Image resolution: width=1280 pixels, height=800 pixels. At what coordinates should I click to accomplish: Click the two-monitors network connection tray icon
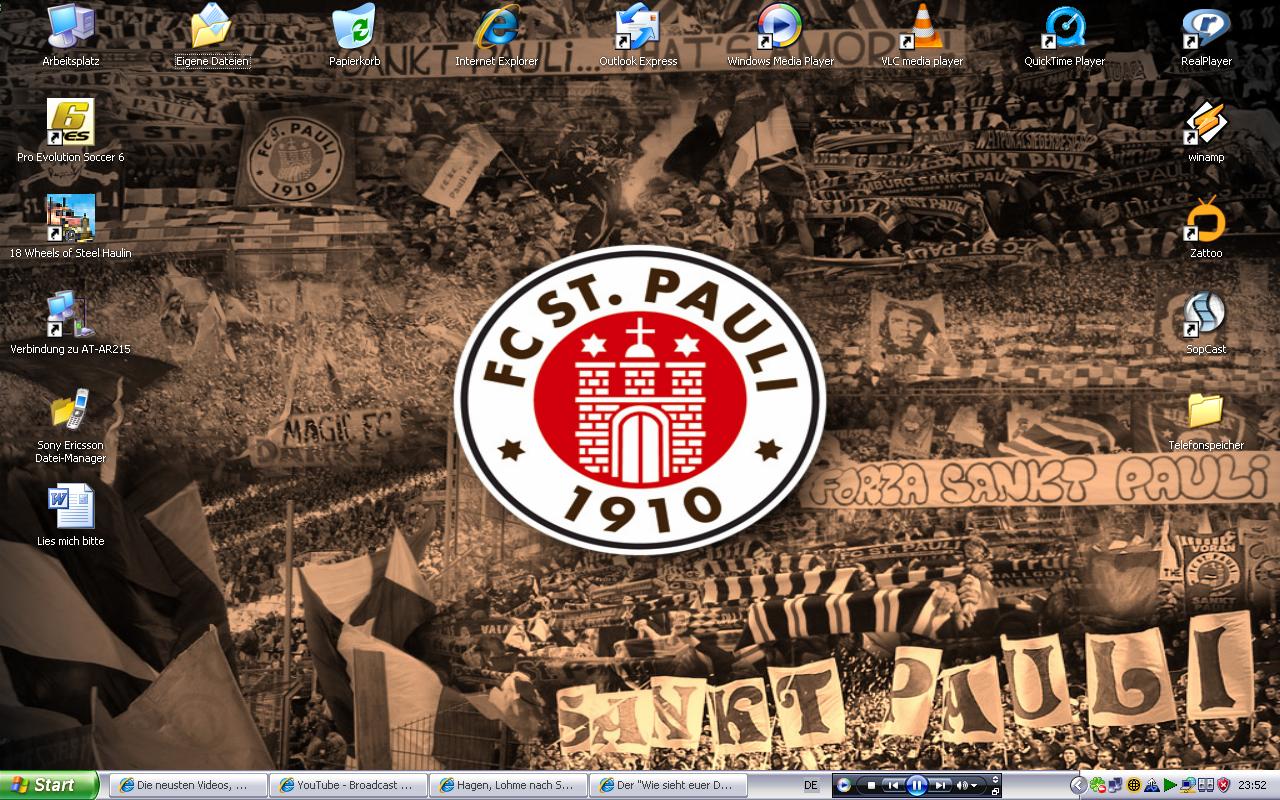tap(1115, 785)
